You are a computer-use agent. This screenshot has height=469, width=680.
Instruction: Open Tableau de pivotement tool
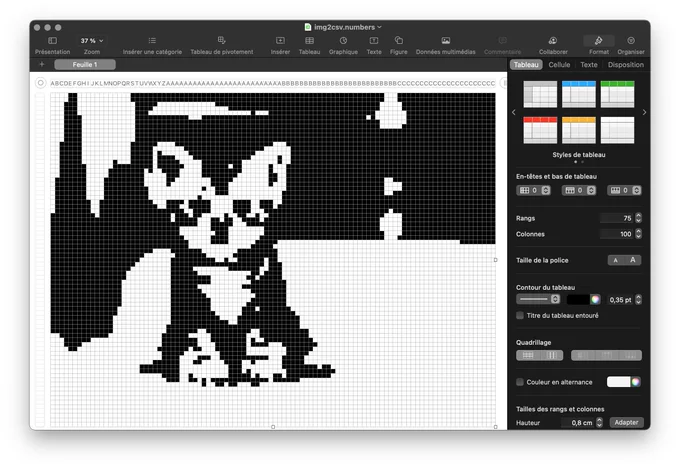coord(222,40)
